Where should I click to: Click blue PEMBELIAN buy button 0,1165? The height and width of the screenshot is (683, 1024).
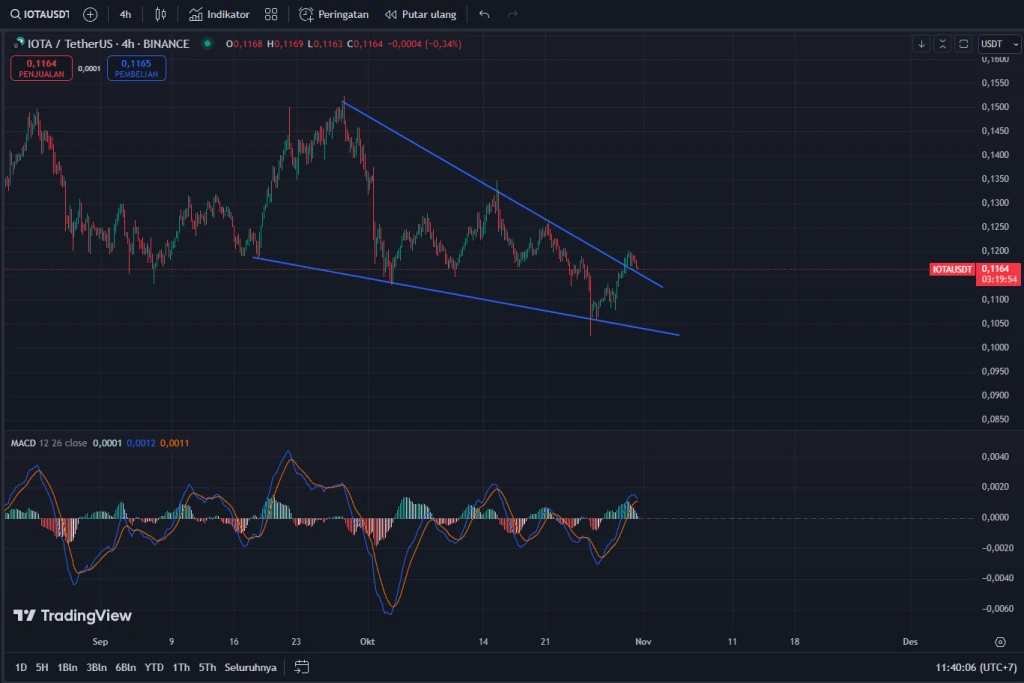point(136,69)
